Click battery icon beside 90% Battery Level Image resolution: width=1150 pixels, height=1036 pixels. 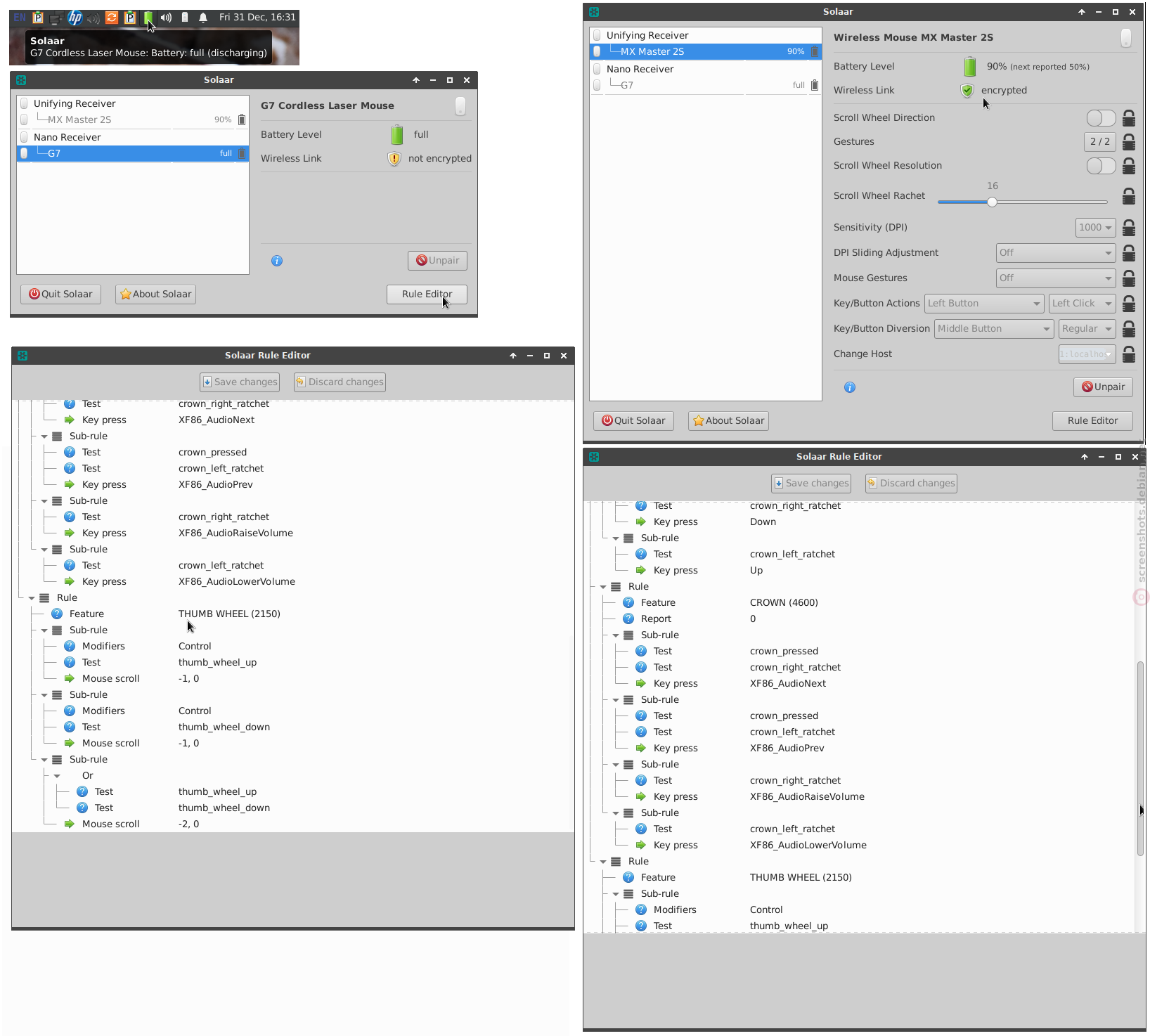tap(970, 67)
